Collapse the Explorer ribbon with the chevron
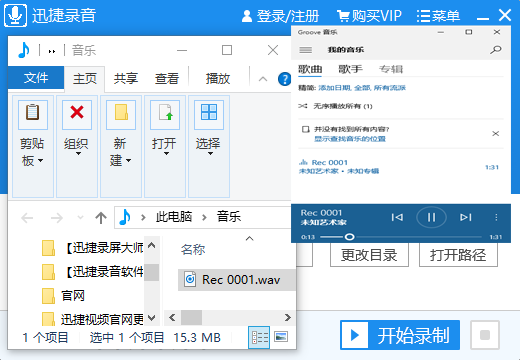Screen dimensions: 520x360 [263, 79]
